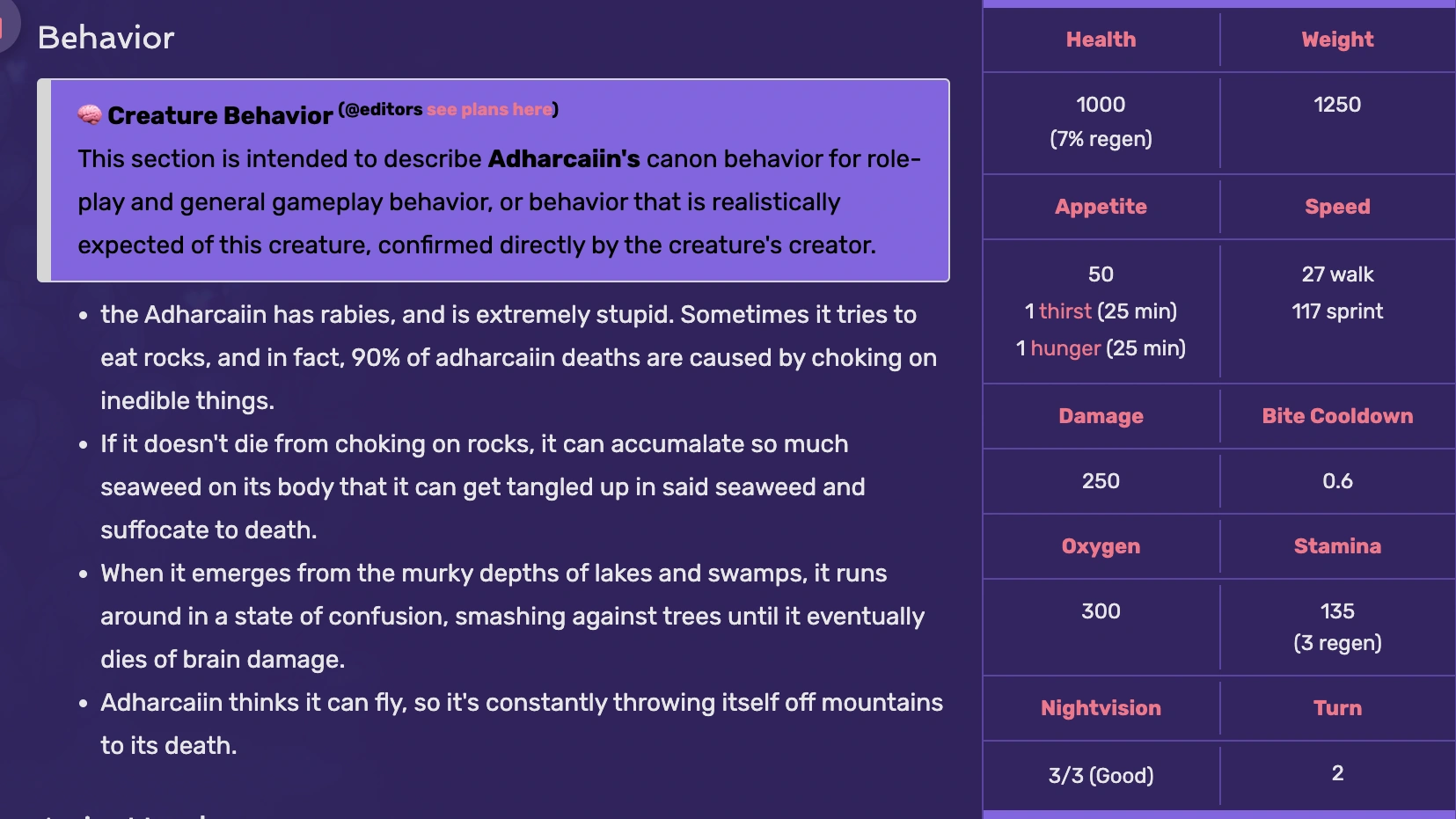The height and width of the screenshot is (819, 1456).
Task: Click the brain emoji beside Creature Behavior
Action: (89, 114)
